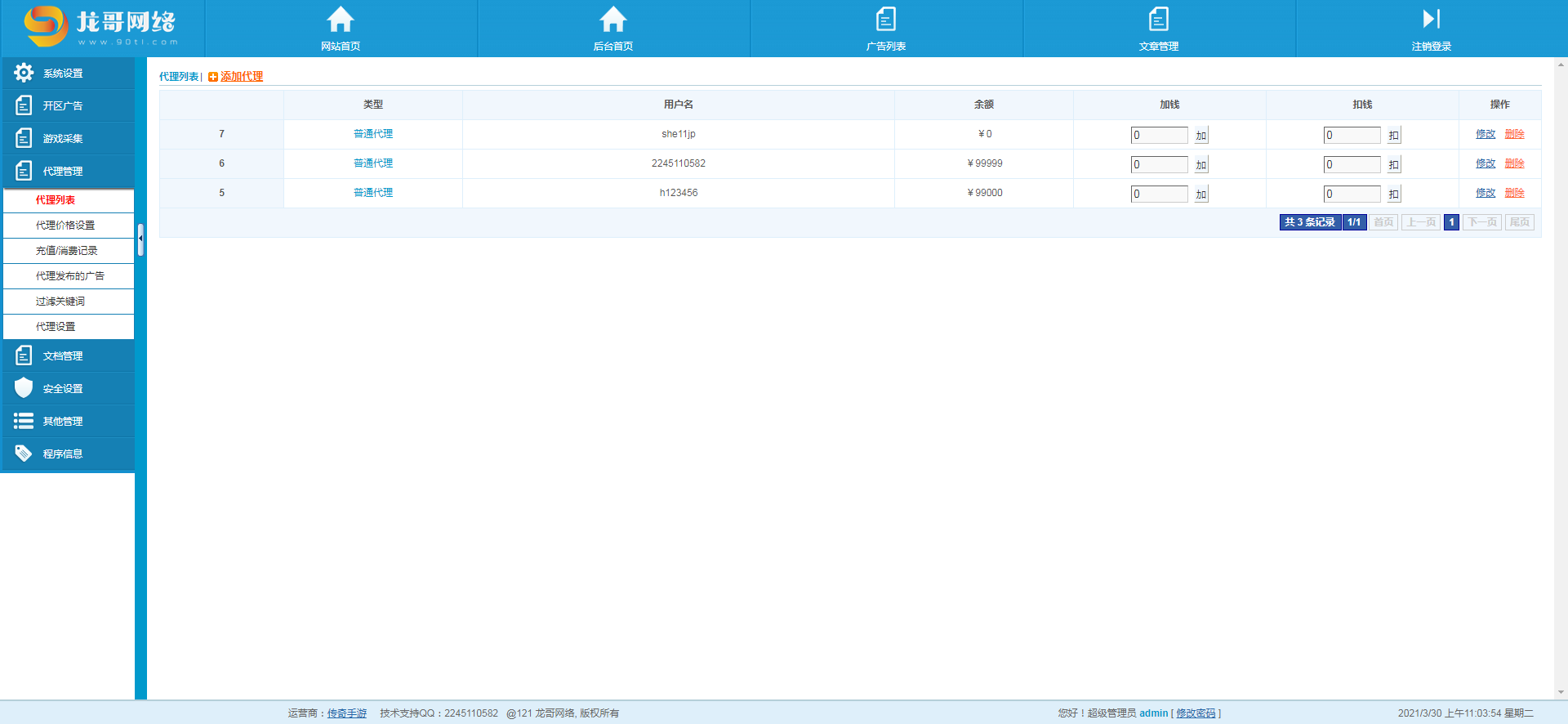Viewport: 1568px width, 724px height.
Task: Click 上一页 pagination button
Action: point(1421,222)
